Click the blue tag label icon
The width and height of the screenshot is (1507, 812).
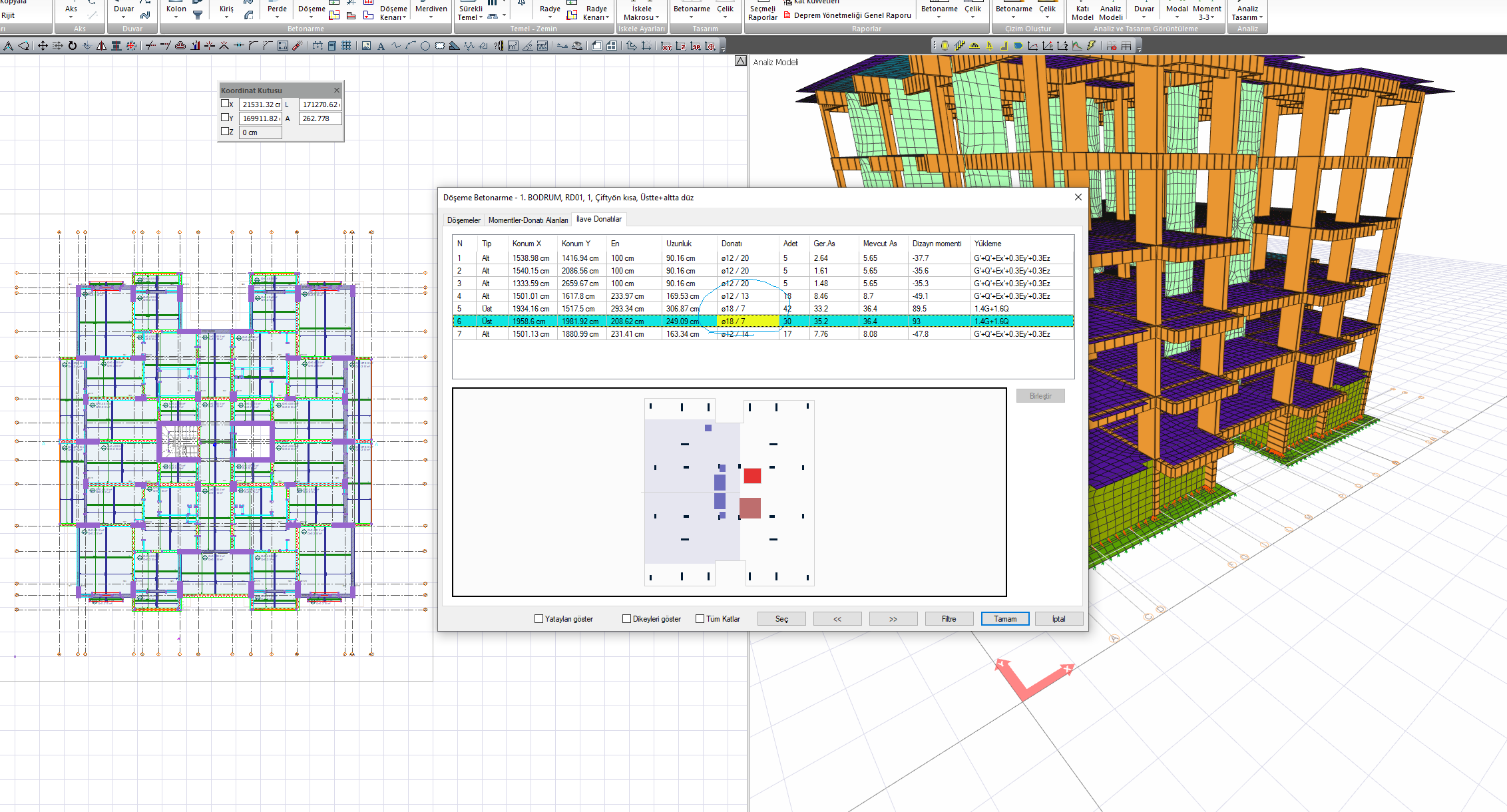tap(1018, 46)
